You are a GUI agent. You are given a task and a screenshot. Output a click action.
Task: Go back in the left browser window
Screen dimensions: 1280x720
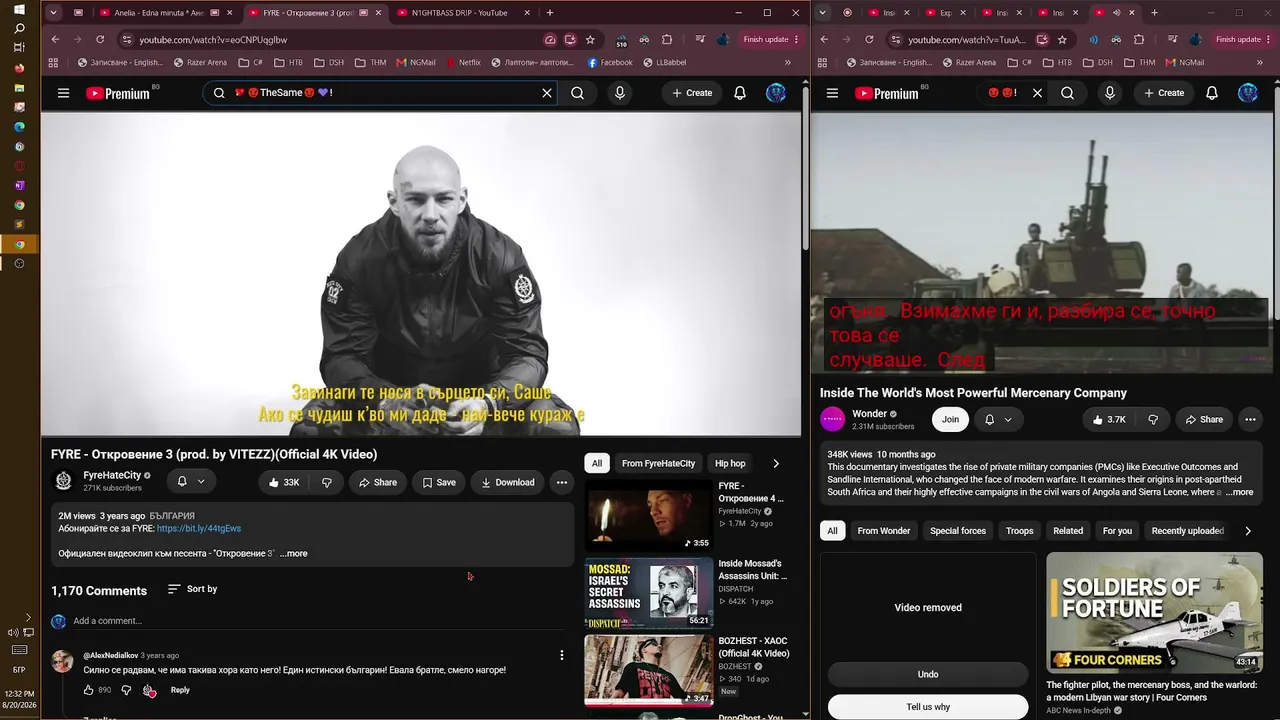[55, 39]
